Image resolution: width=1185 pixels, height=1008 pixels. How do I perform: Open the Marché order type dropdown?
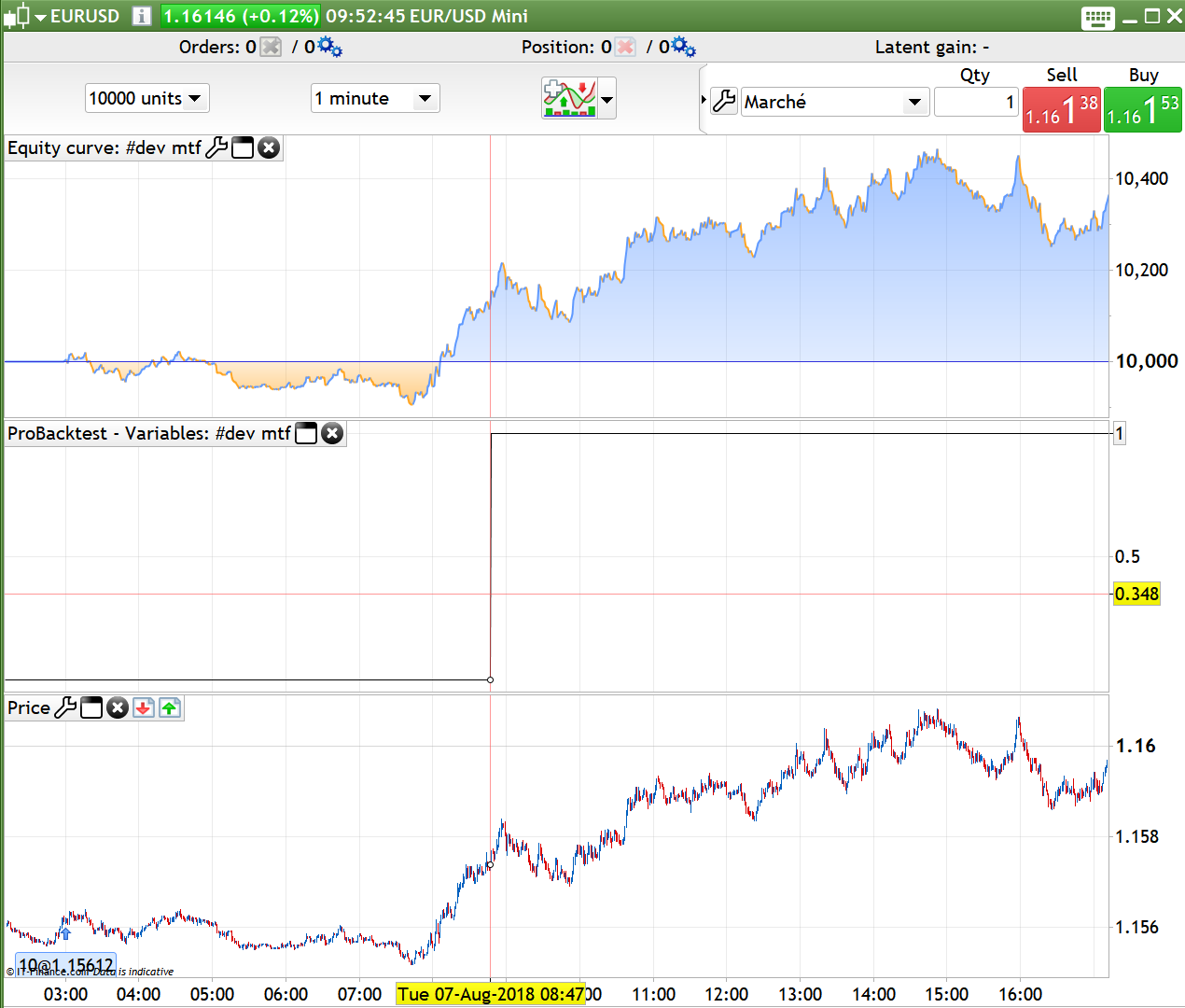click(835, 102)
